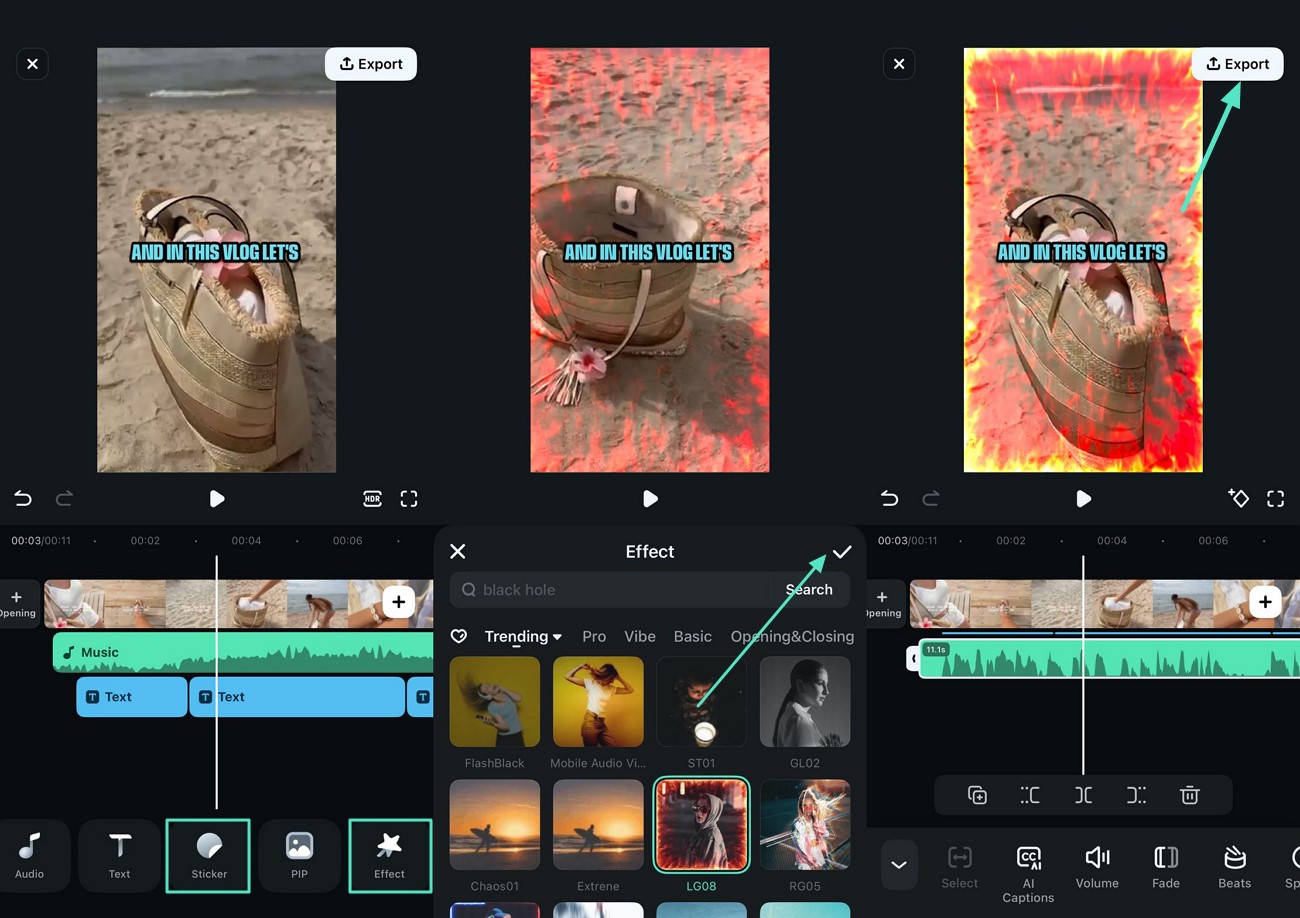The height and width of the screenshot is (918, 1300).
Task: Collapse the audio toolbar with the down chevron
Action: point(899,865)
